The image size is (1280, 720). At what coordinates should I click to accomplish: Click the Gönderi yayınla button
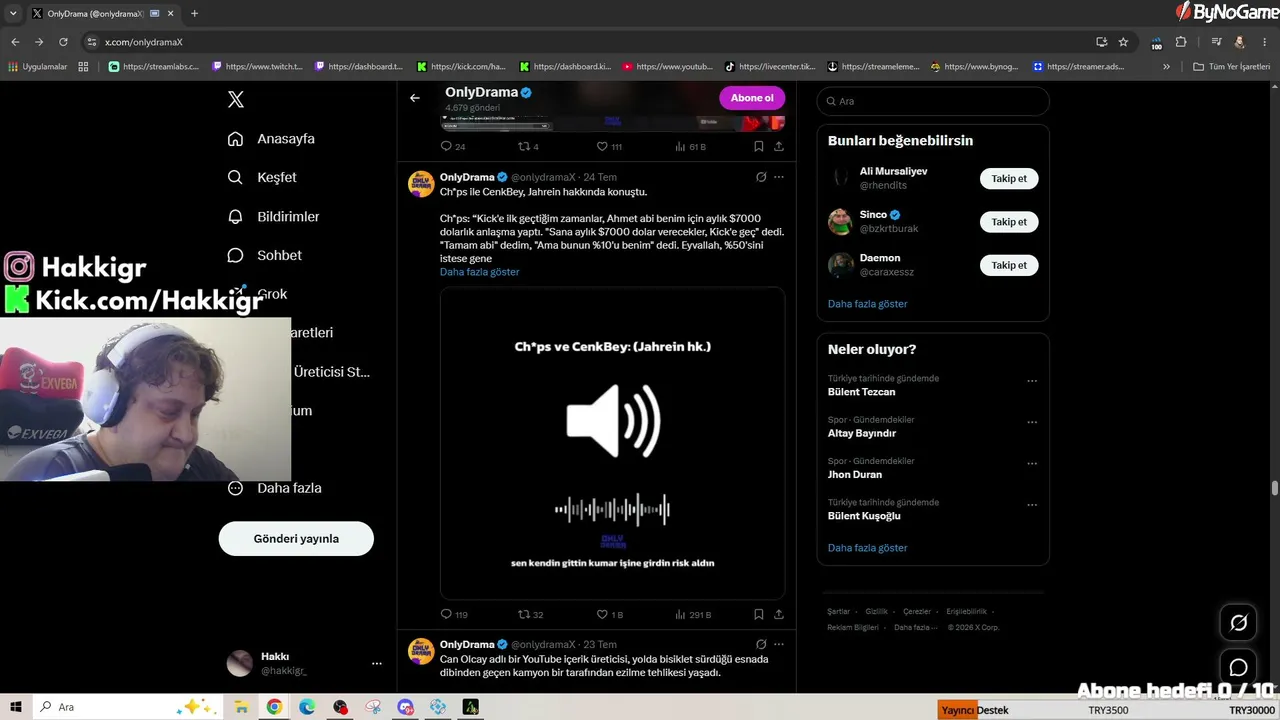tap(296, 538)
